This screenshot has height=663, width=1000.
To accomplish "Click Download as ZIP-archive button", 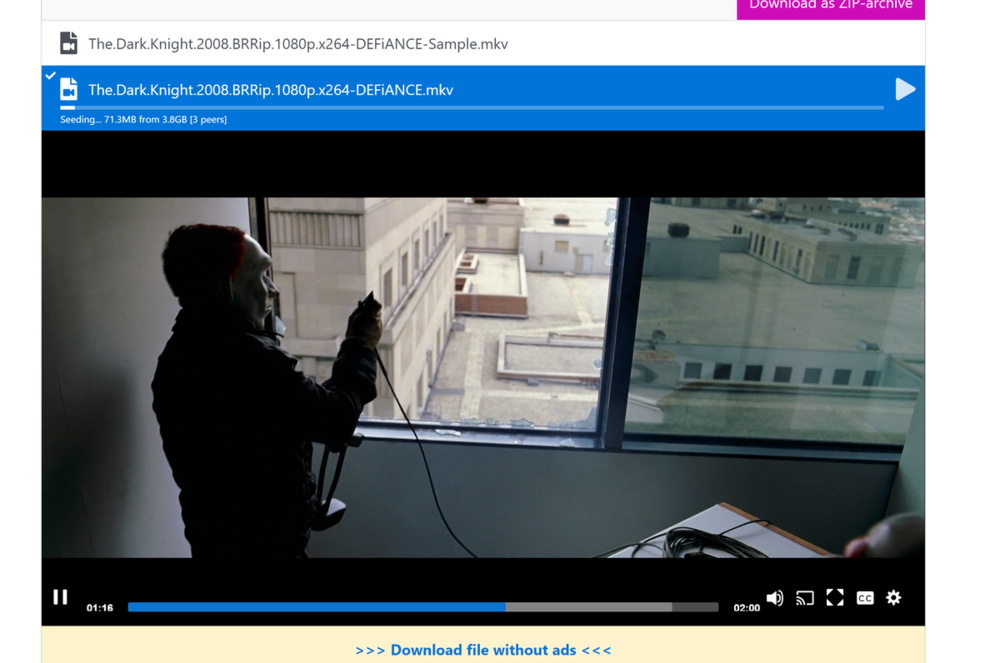I will tap(830, 6).
